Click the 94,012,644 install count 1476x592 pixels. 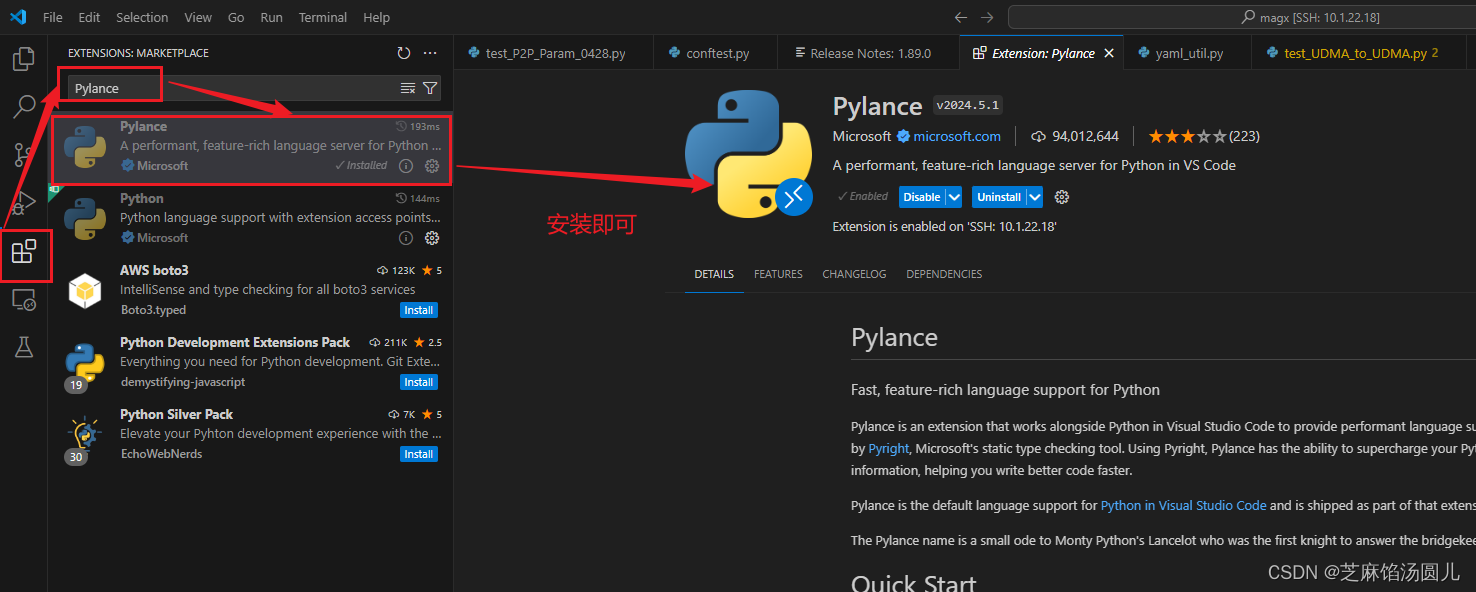[x=1075, y=136]
